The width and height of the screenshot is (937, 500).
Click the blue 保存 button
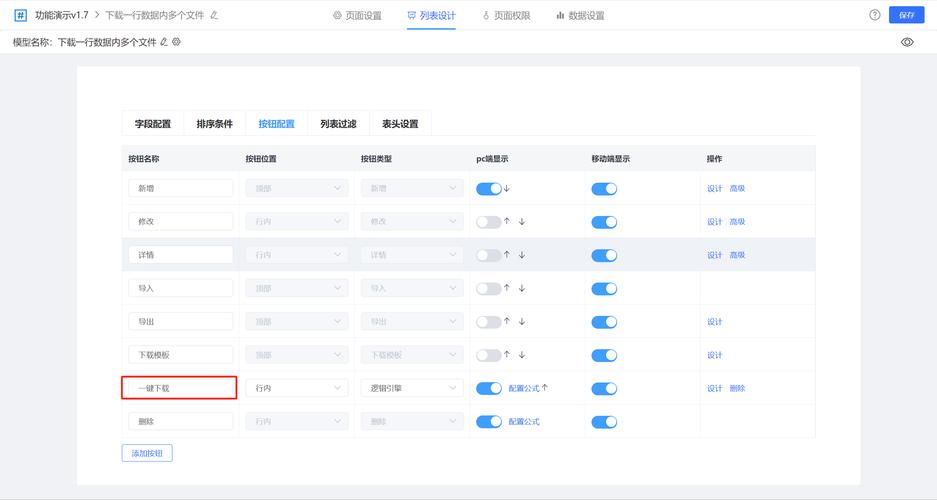[x=907, y=15]
